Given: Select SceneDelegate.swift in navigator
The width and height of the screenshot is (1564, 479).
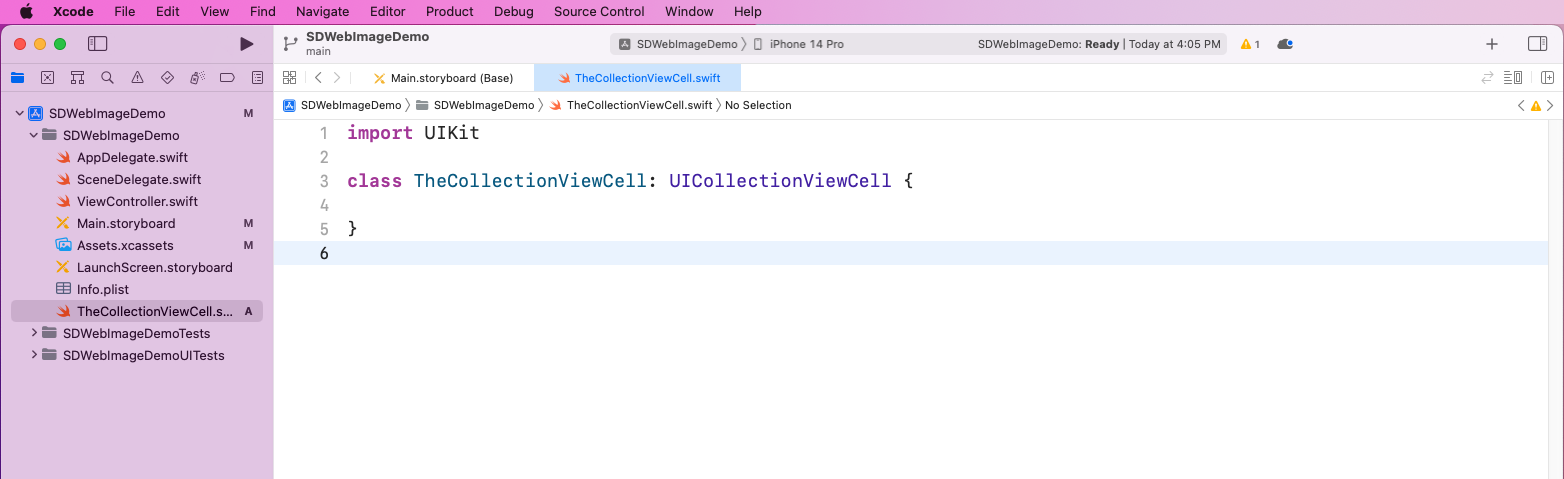Looking at the screenshot, I should pyautogui.click(x=137, y=179).
